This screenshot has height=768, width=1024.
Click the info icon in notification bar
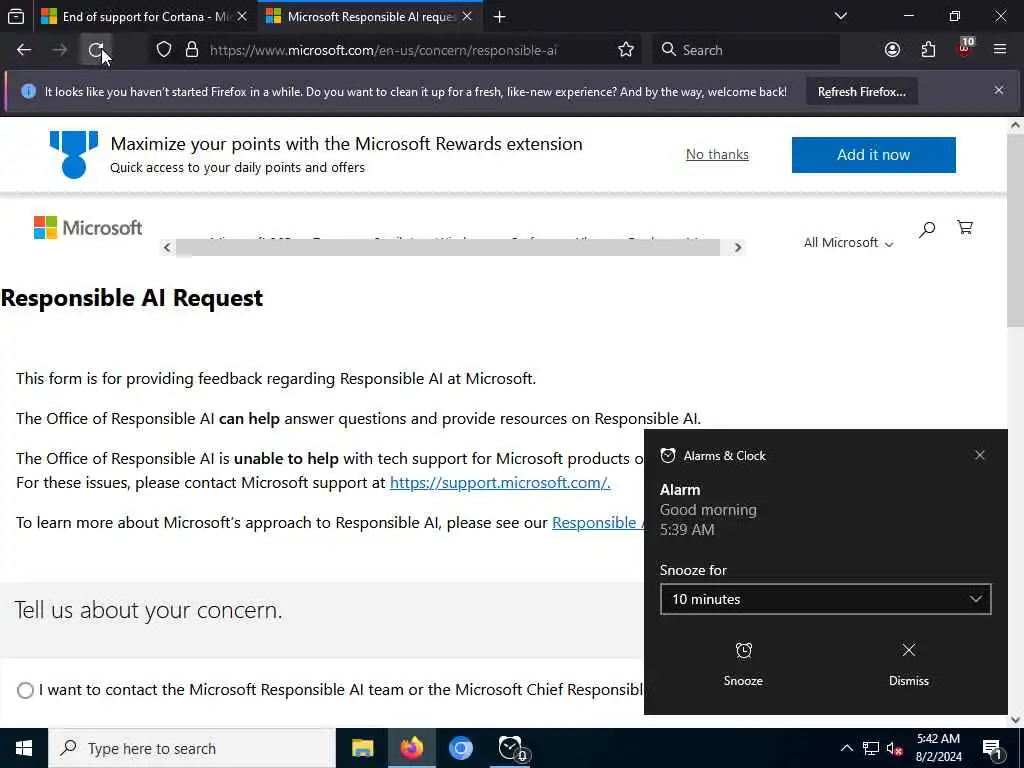click(x=28, y=91)
